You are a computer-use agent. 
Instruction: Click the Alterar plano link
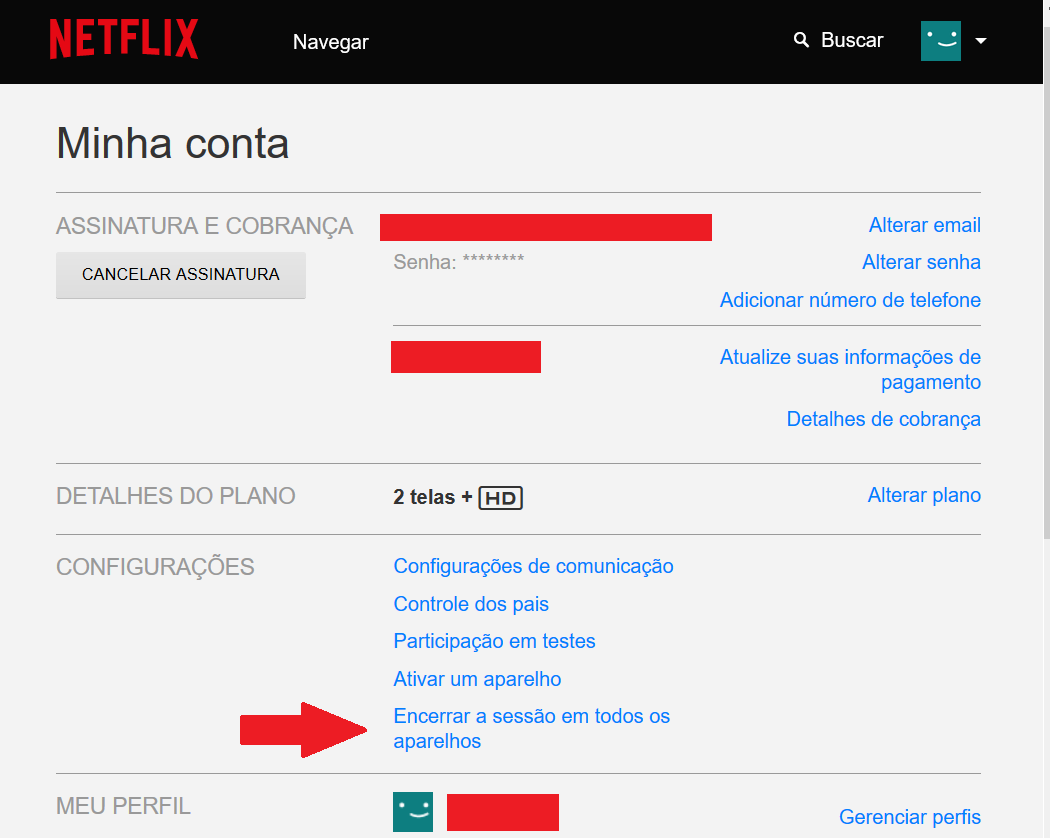tap(924, 495)
